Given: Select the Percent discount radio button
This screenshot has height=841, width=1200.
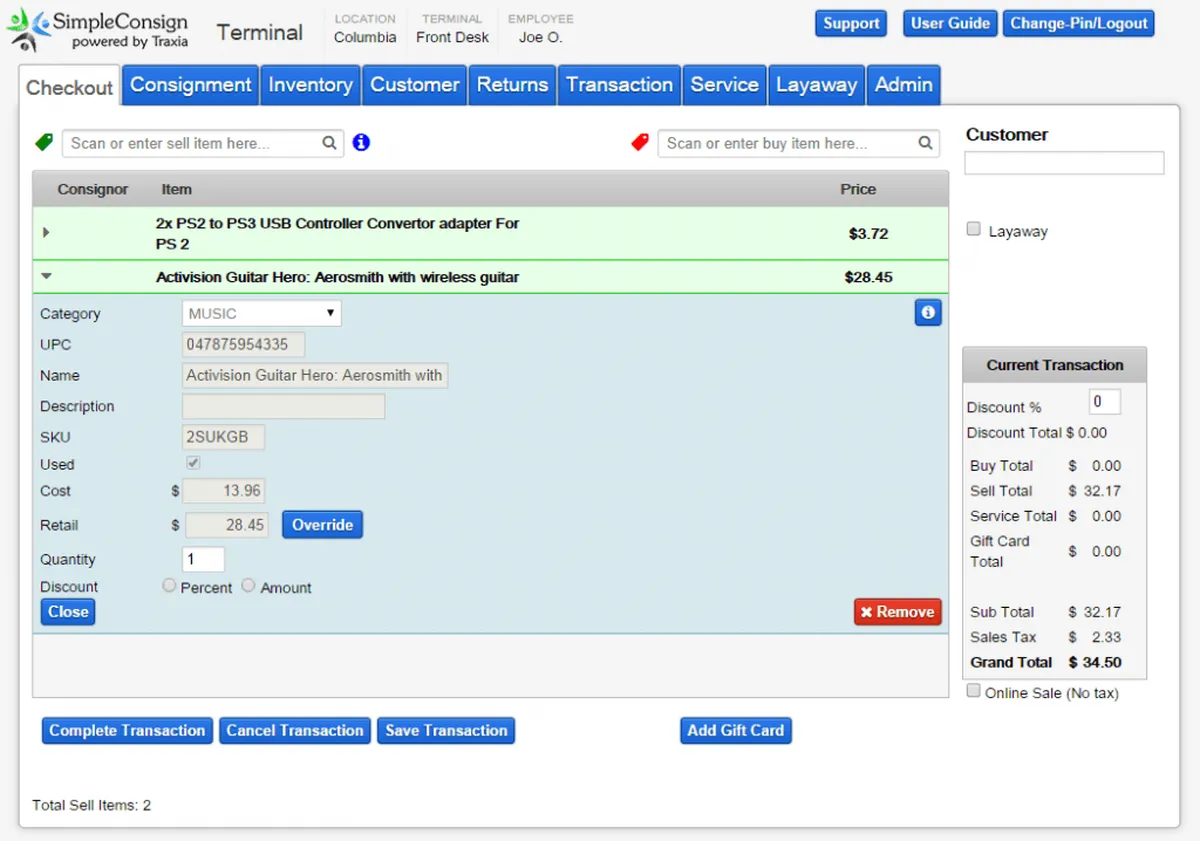Looking at the screenshot, I should 169,586.
